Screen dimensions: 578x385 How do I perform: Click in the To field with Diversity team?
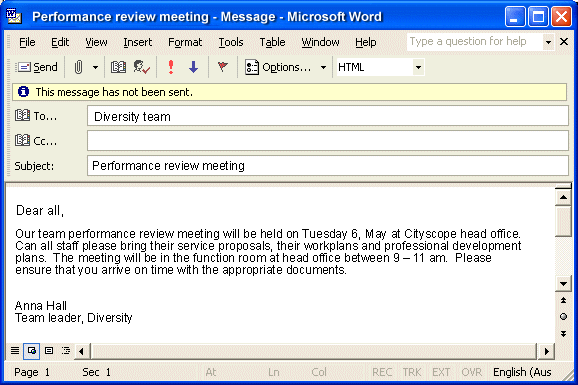click(328, 116)
